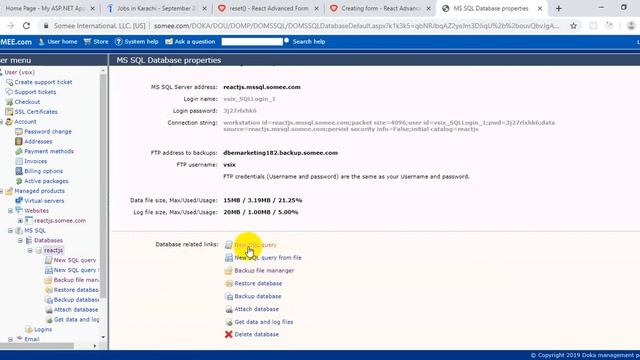Click the Attach database icon in related links
The height and width of the screenshot is (360, 640).
coord(229,309)
